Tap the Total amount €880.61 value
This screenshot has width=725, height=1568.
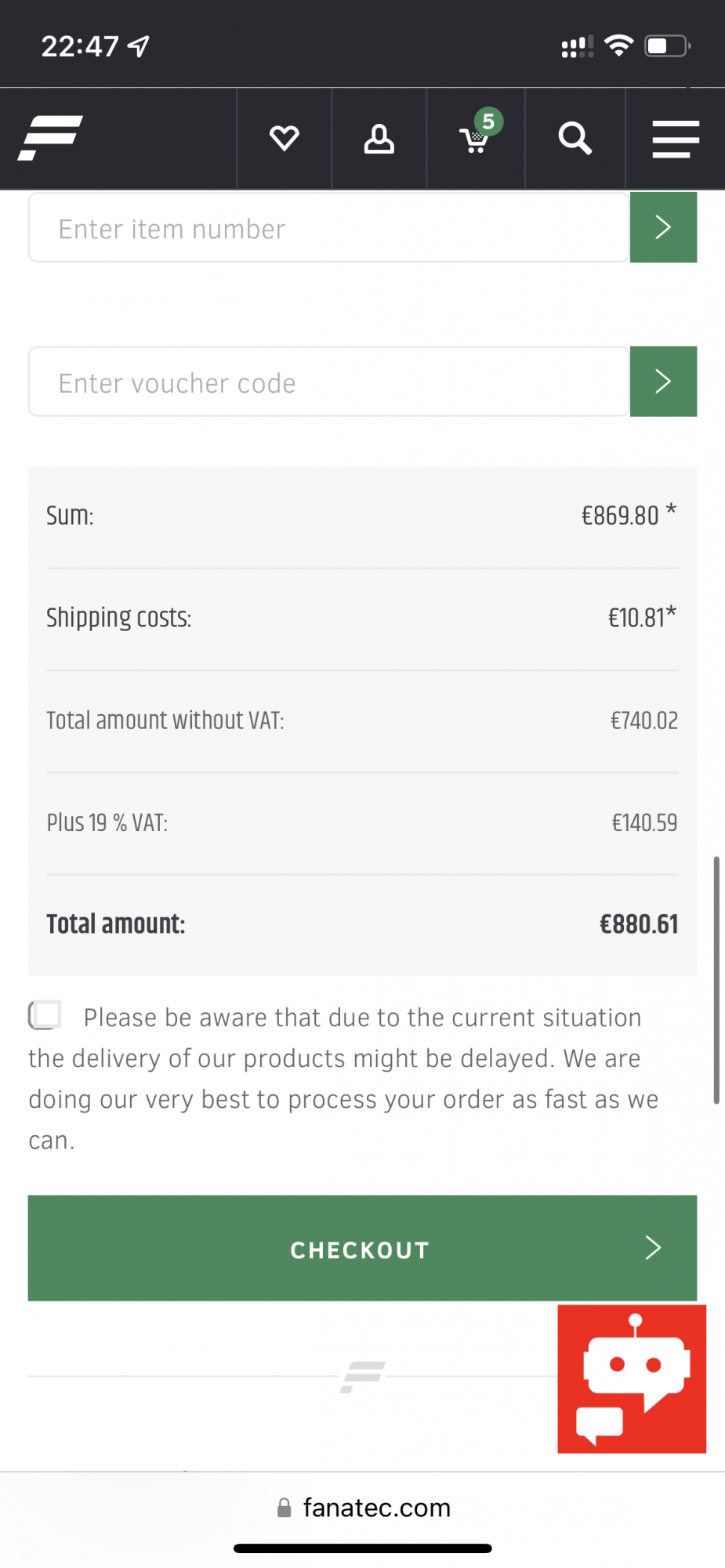click(639, 924)
